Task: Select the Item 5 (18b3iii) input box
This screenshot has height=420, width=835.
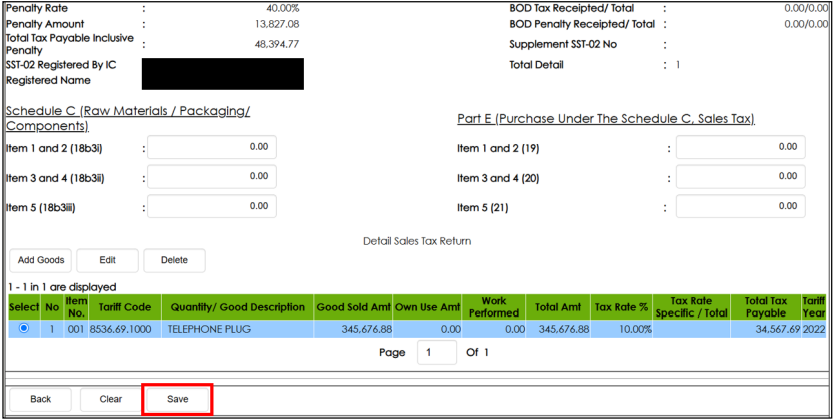Action: (212, 207)
